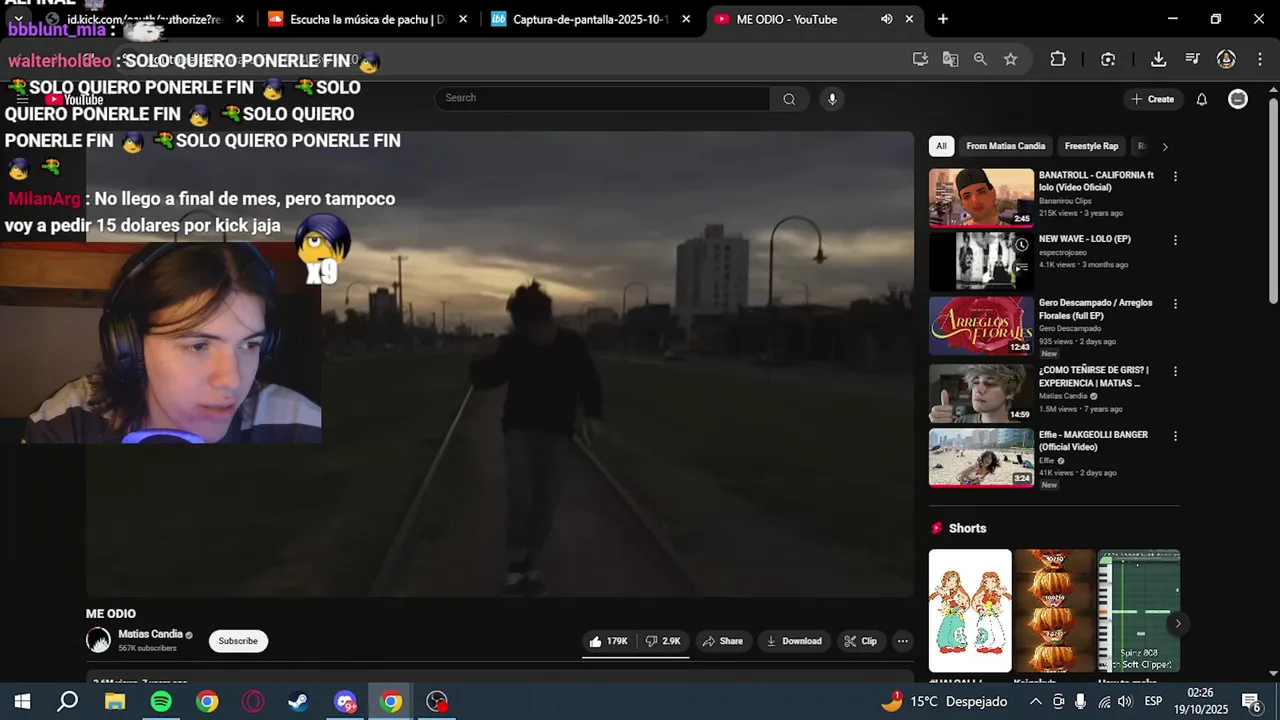Advance Shorts shelf with next arrow
The image size is (1280, 720).
click(x=1178, y=623)
